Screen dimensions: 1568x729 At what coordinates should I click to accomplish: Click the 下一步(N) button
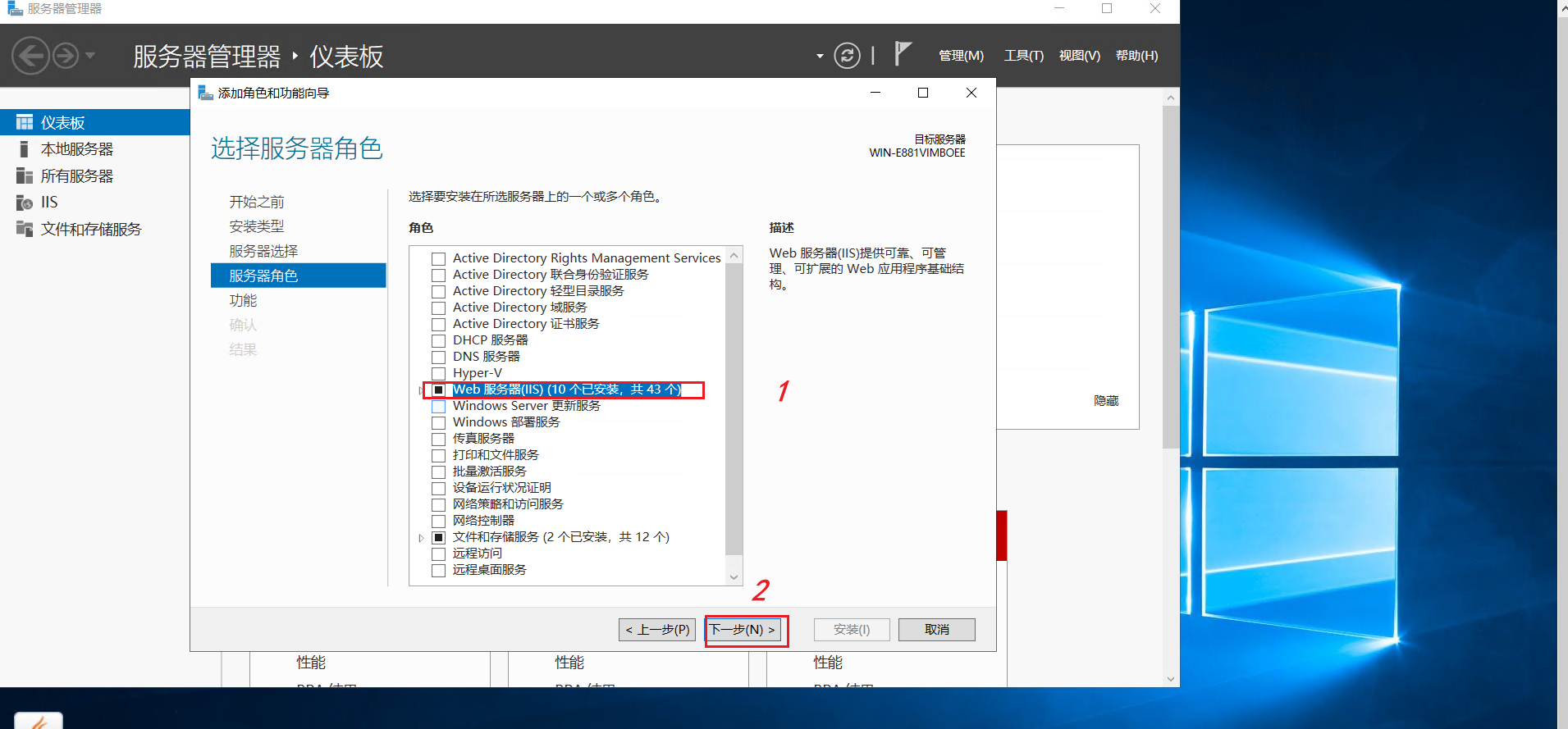[743, 630]
